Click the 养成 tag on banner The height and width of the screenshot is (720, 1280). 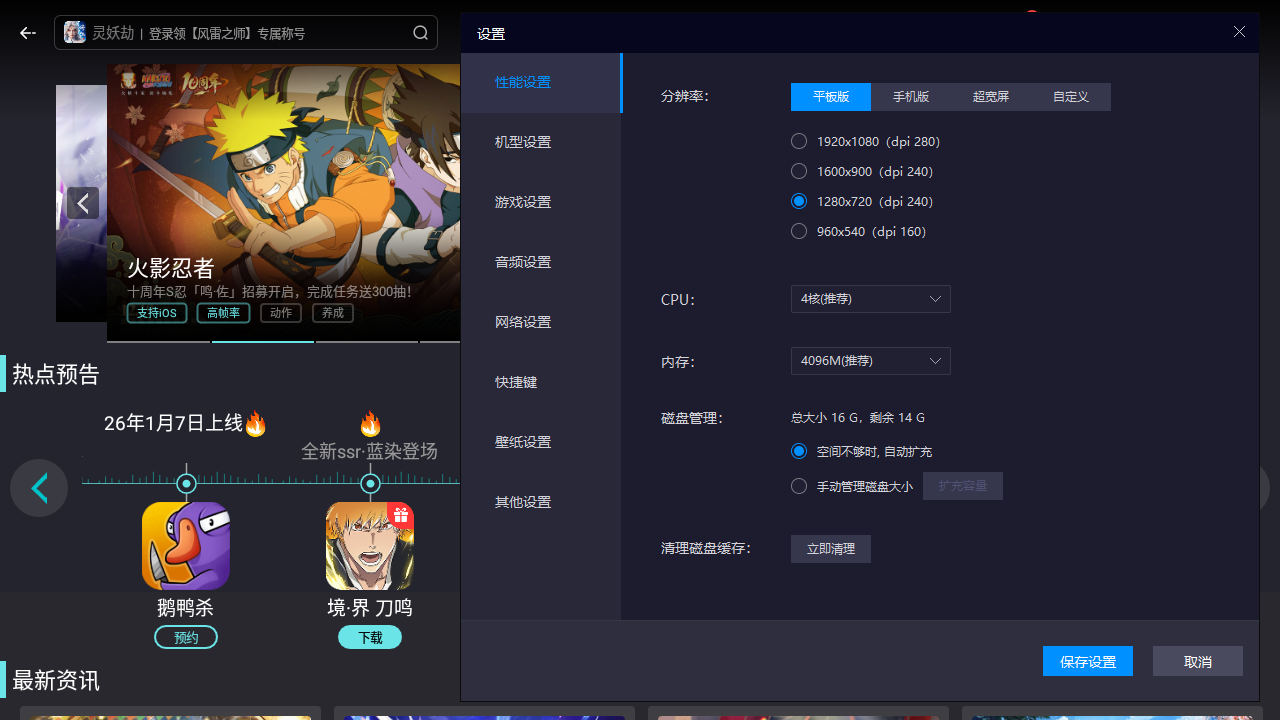(x=333, y=313)
